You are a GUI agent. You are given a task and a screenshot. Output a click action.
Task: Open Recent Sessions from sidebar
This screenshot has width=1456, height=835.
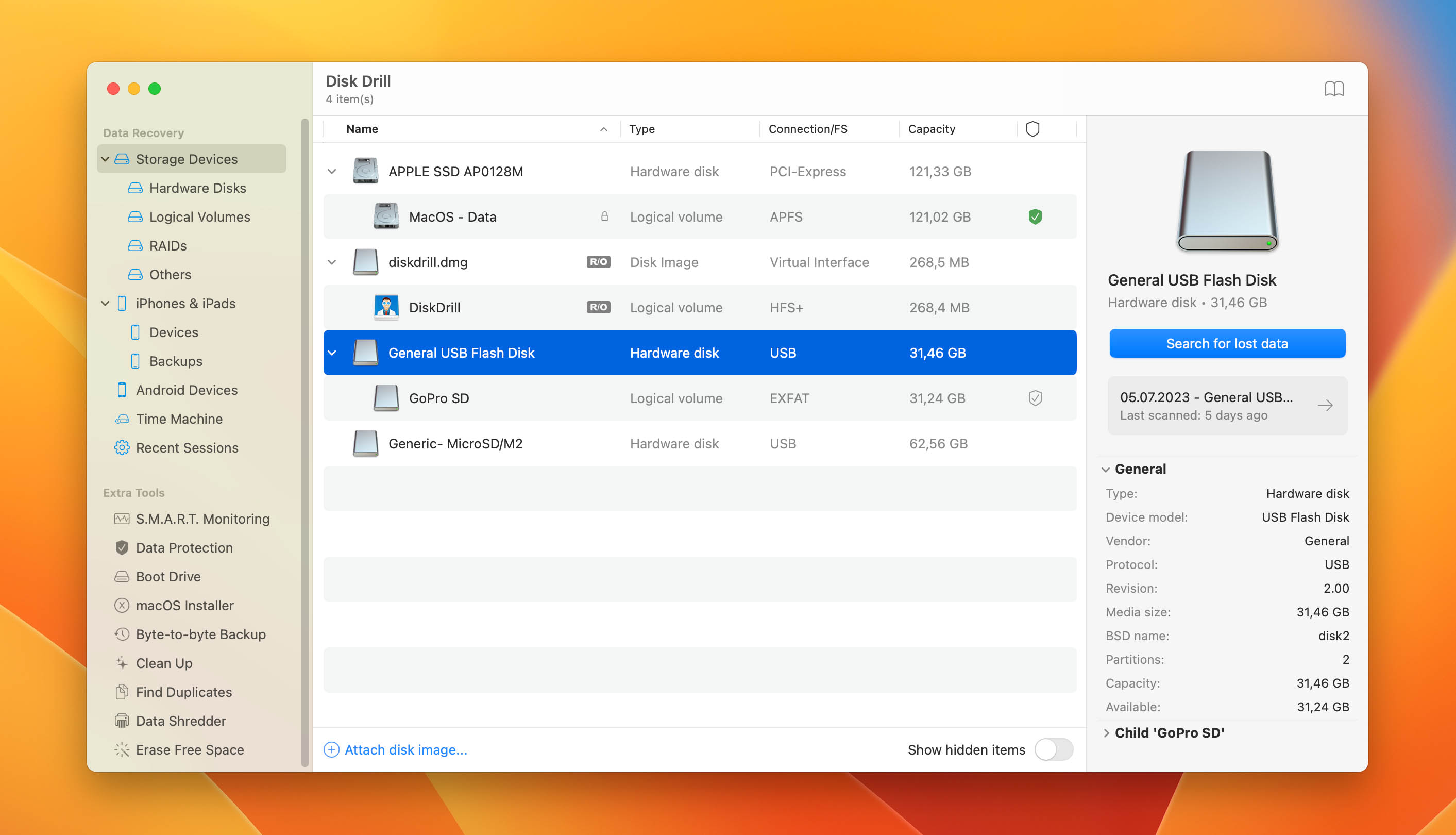pyautogui.click(x=186, y=447)
